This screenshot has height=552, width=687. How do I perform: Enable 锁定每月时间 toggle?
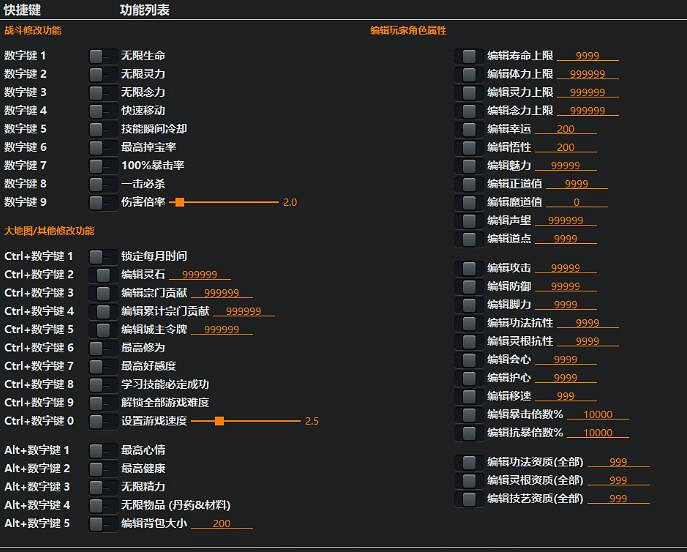tap(102, 256)
